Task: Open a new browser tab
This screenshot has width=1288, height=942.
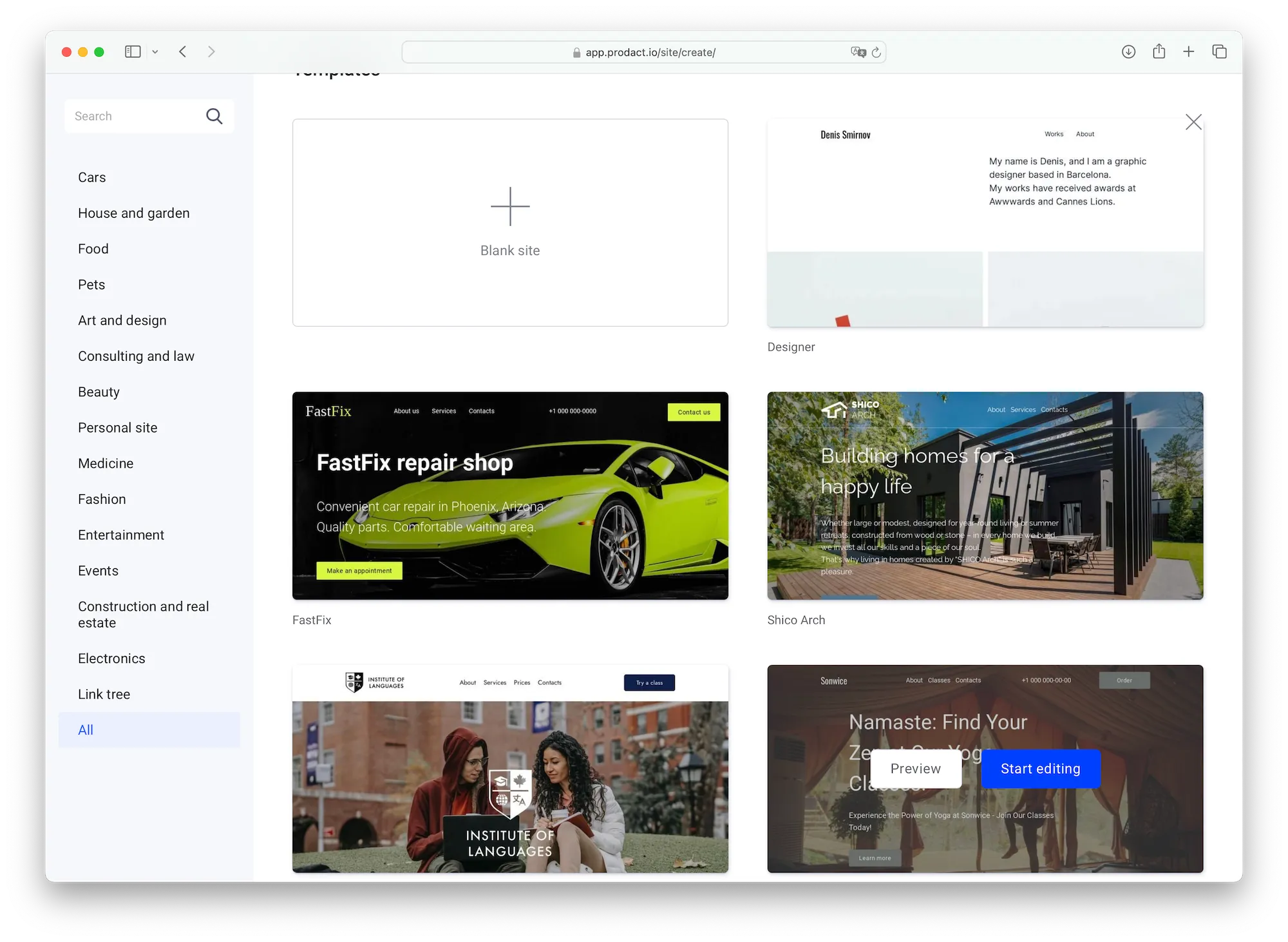Action: pyautogui.click(x=1189, y=52)
